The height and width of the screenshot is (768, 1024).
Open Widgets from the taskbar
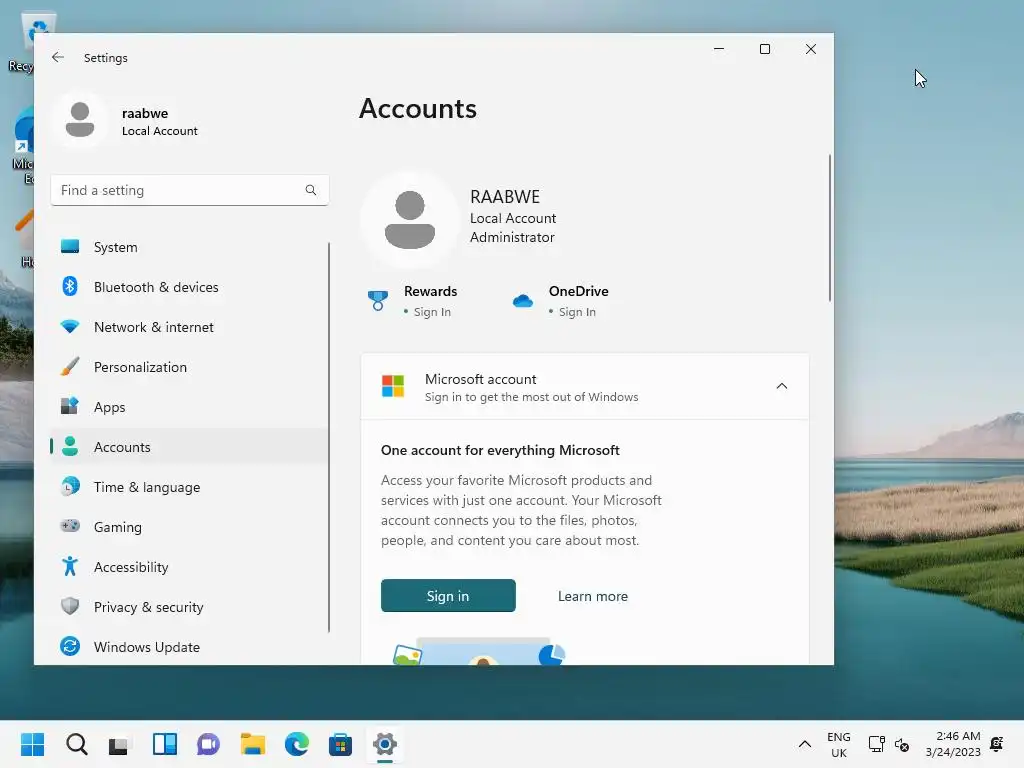click(x=165, y=744)
